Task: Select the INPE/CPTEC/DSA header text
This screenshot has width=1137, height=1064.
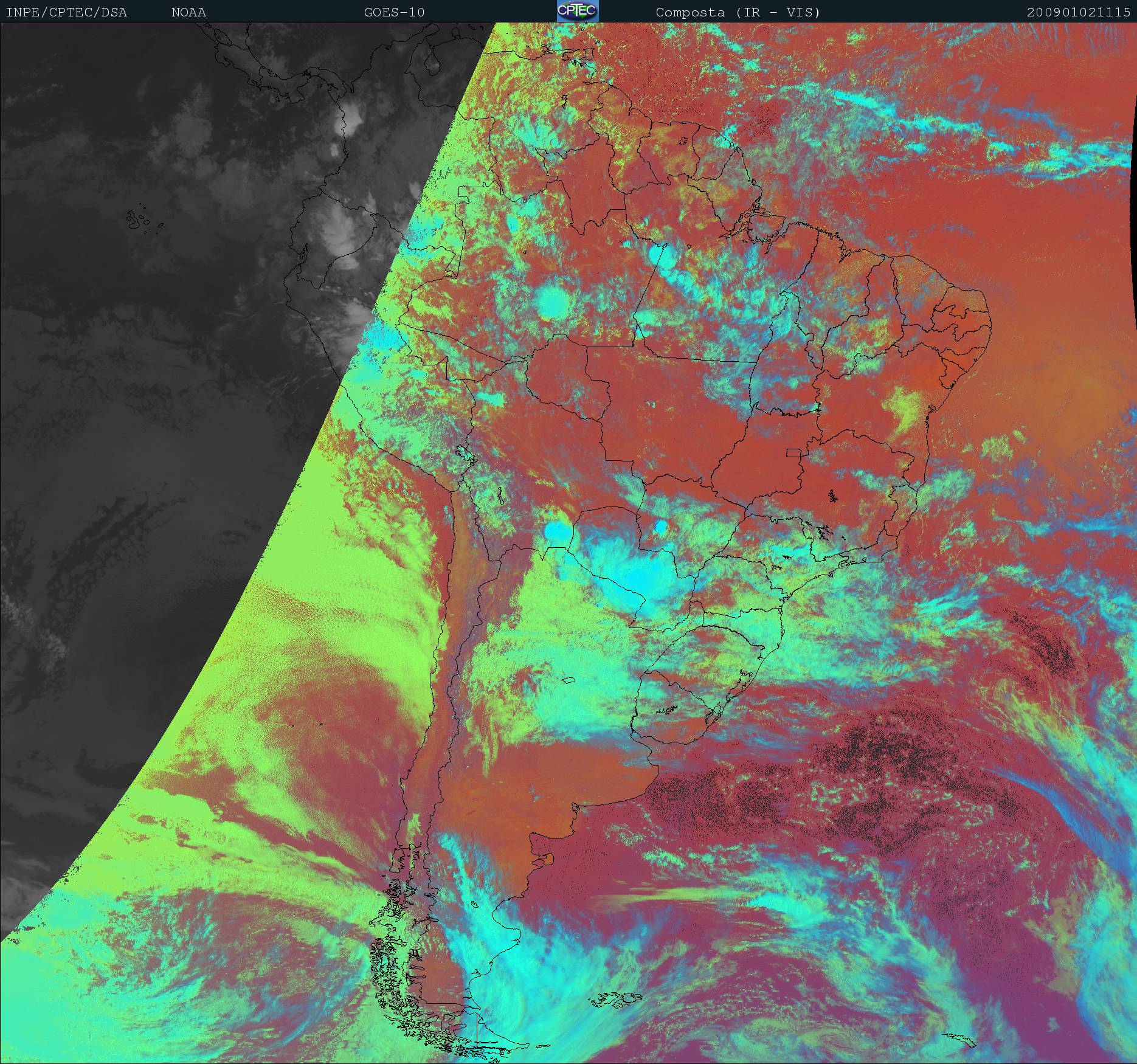Action: 66,12
